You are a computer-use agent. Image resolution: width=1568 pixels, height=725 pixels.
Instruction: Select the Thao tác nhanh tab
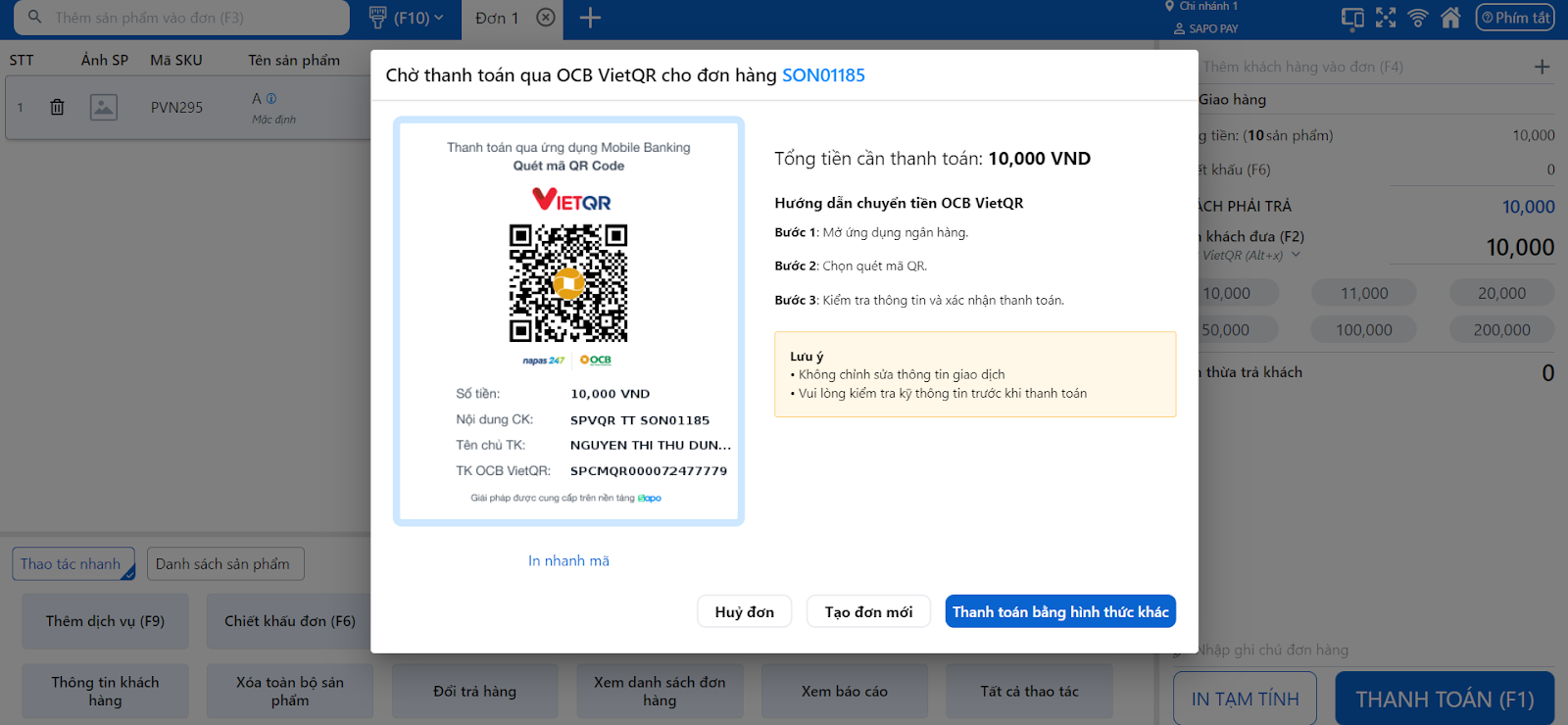[72, 564]
